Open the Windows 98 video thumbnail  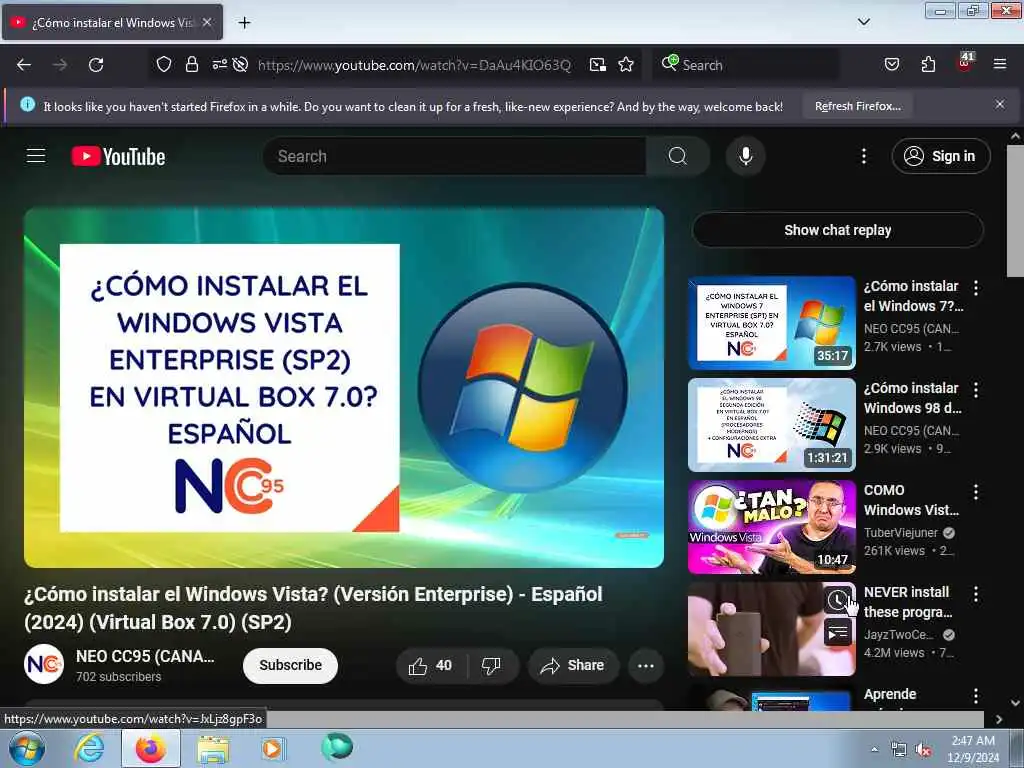coord(771,424)
